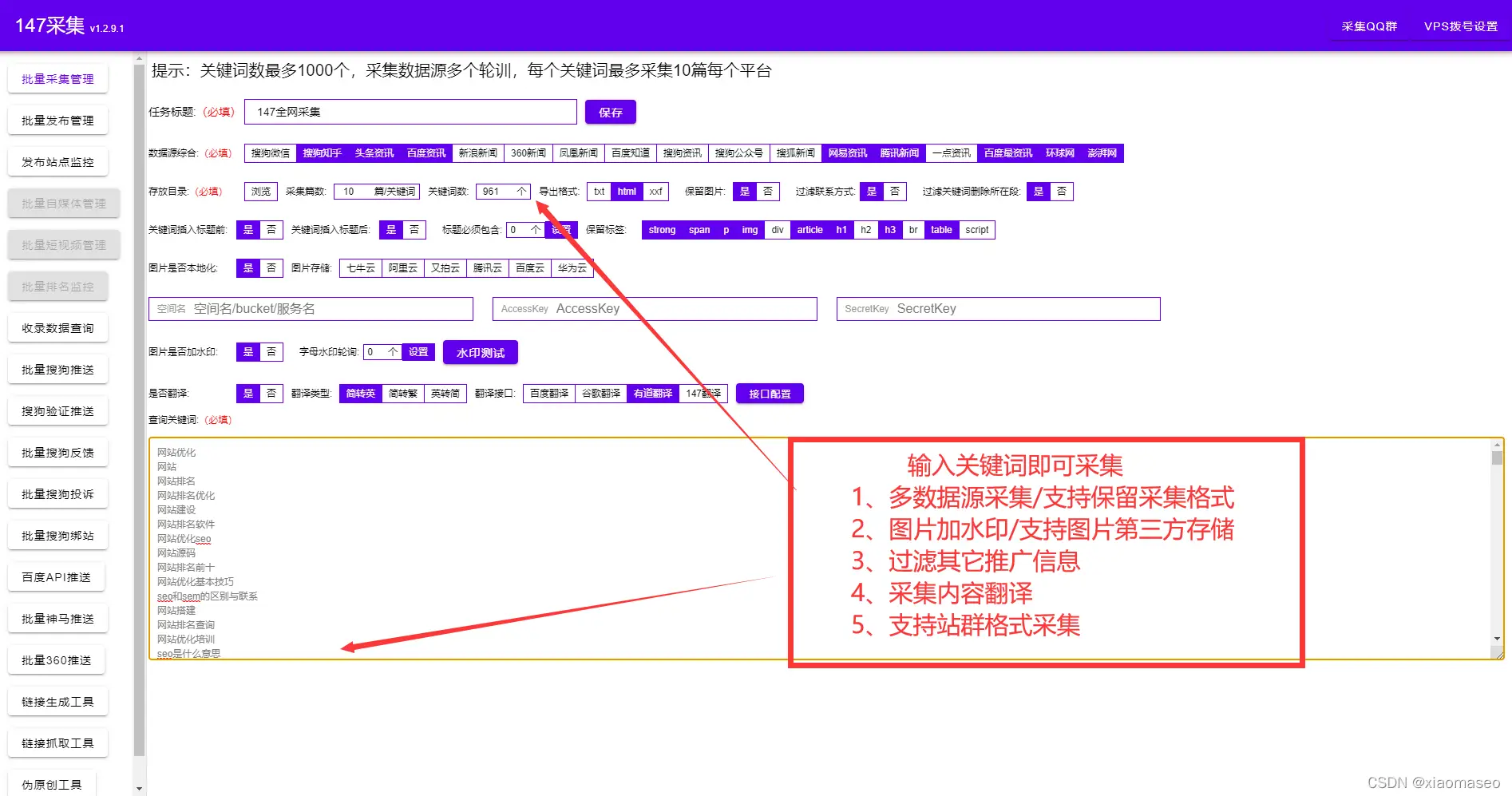
Task: Click the 任务标题 task title input field
Action: pos(410,112)
